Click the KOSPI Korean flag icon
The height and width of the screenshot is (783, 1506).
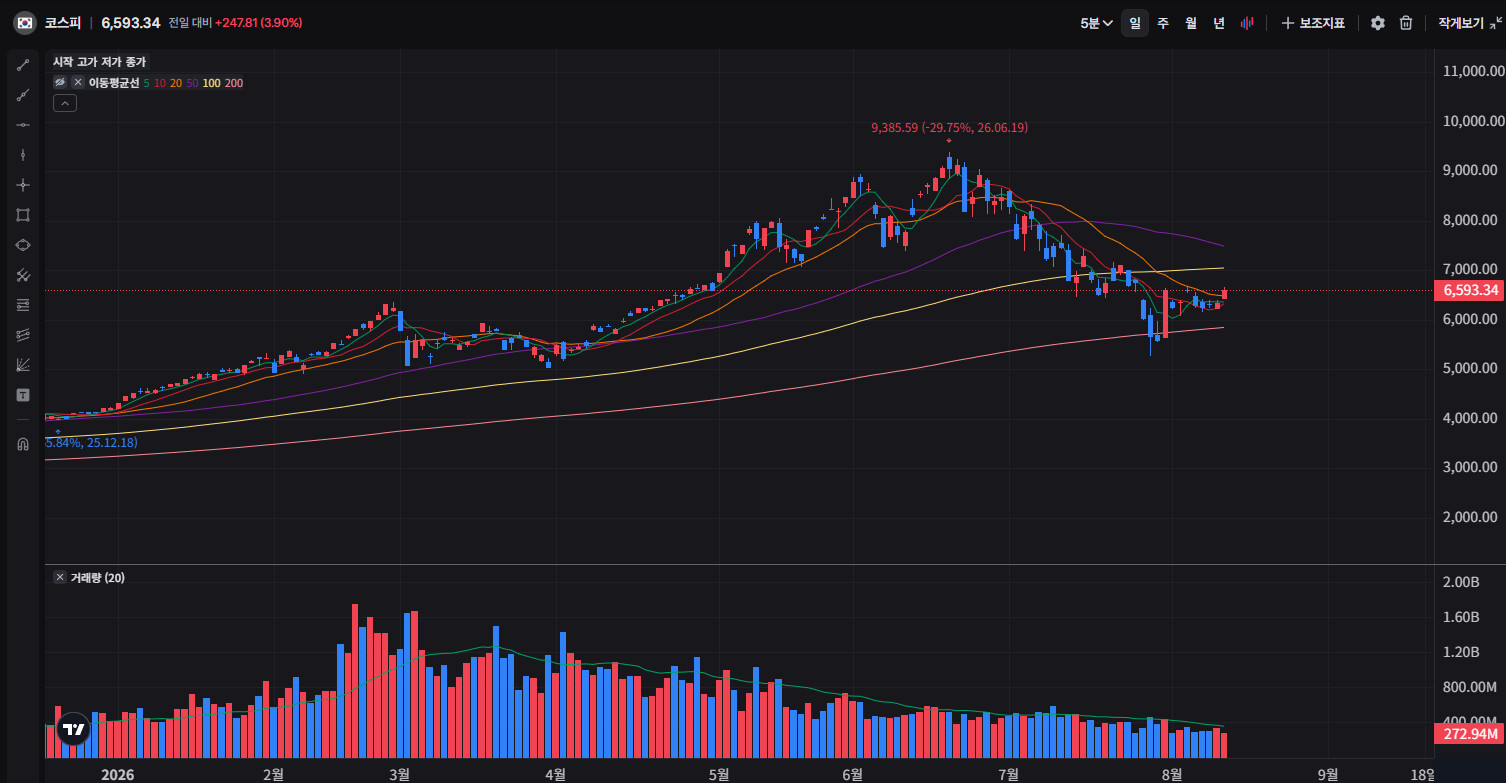pos(24,23)
